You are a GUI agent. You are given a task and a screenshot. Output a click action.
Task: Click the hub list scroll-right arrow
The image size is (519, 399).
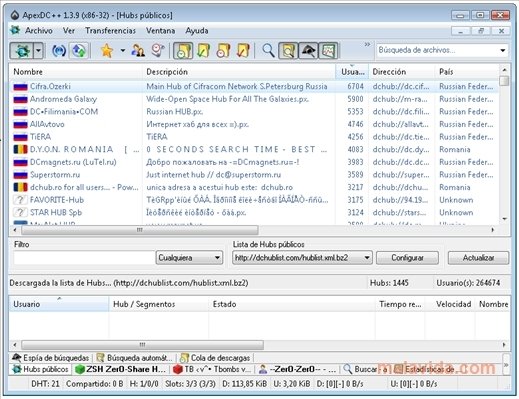click(492, 230)
